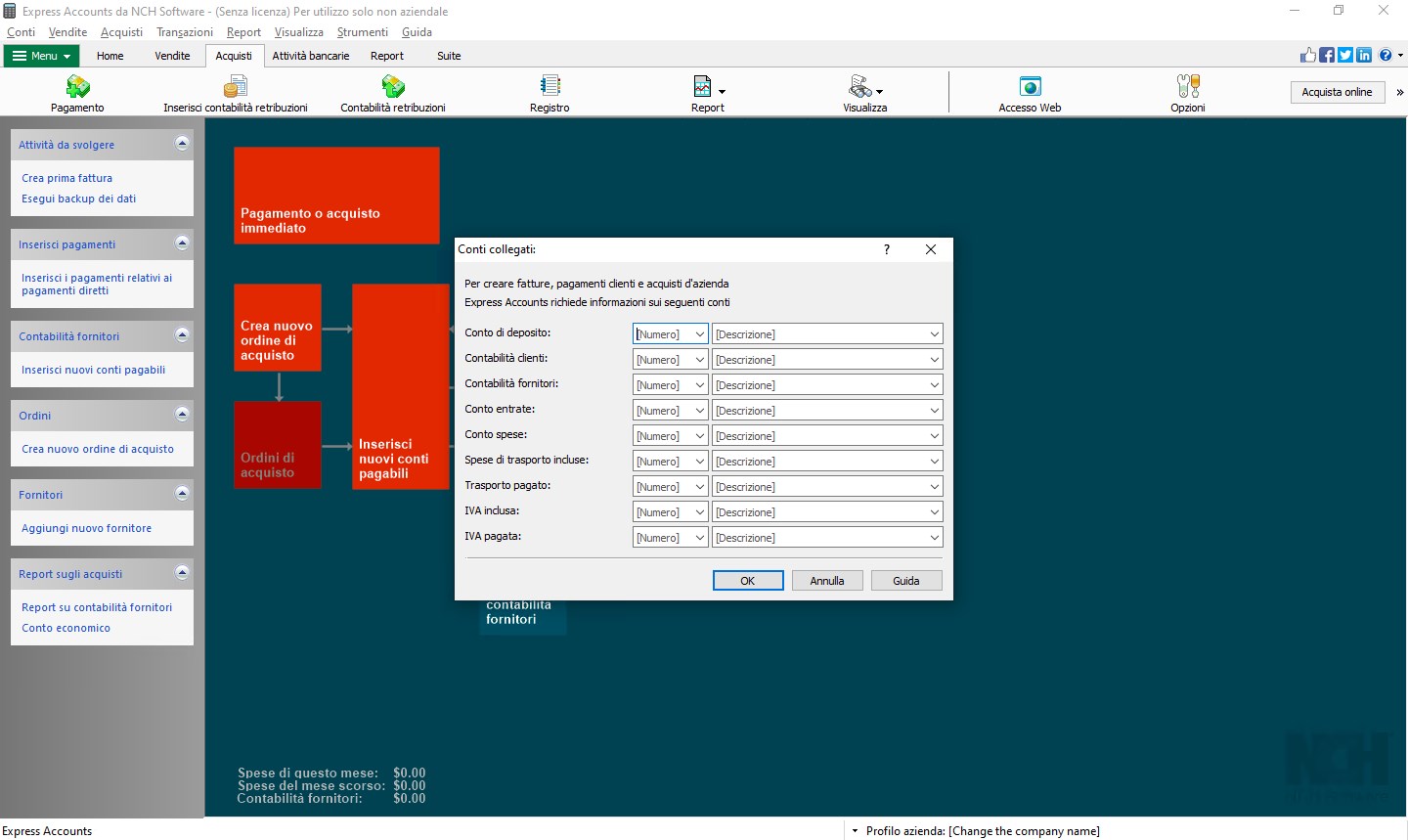1408x840 pixels.
Task: Click the Guida button in dialog
Action: [x=906, y=581]
